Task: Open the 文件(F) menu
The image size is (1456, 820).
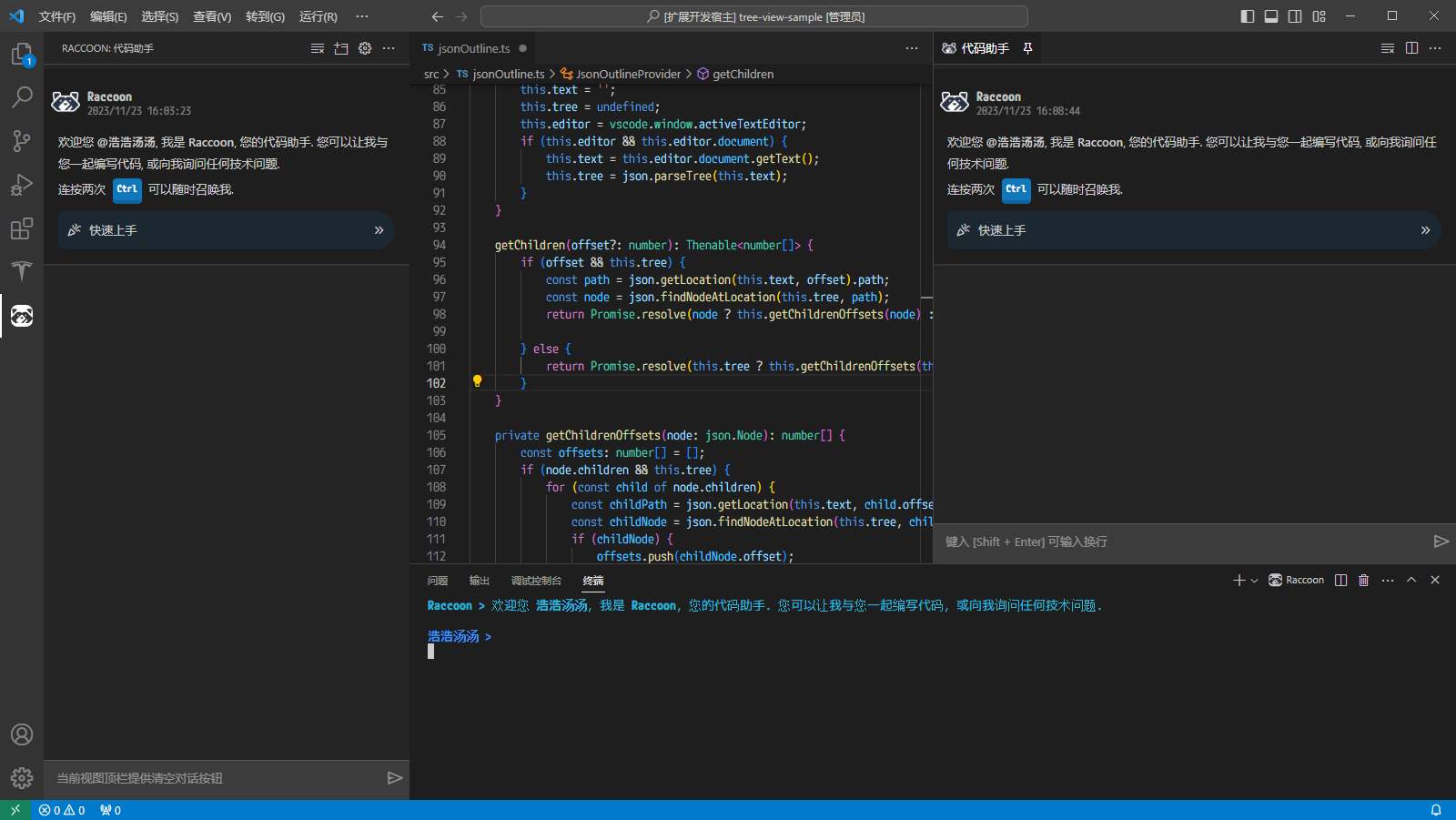Action: pyautogui.click(x=56, y=16)
